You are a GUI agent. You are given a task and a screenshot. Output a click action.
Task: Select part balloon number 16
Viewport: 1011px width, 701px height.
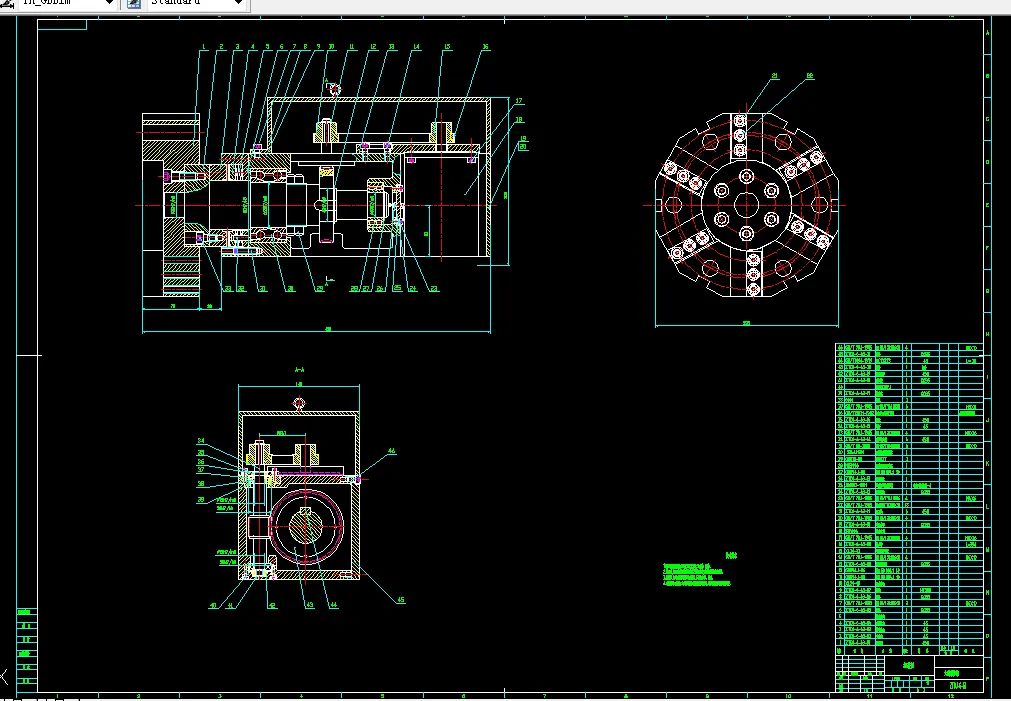pos(486,47)
